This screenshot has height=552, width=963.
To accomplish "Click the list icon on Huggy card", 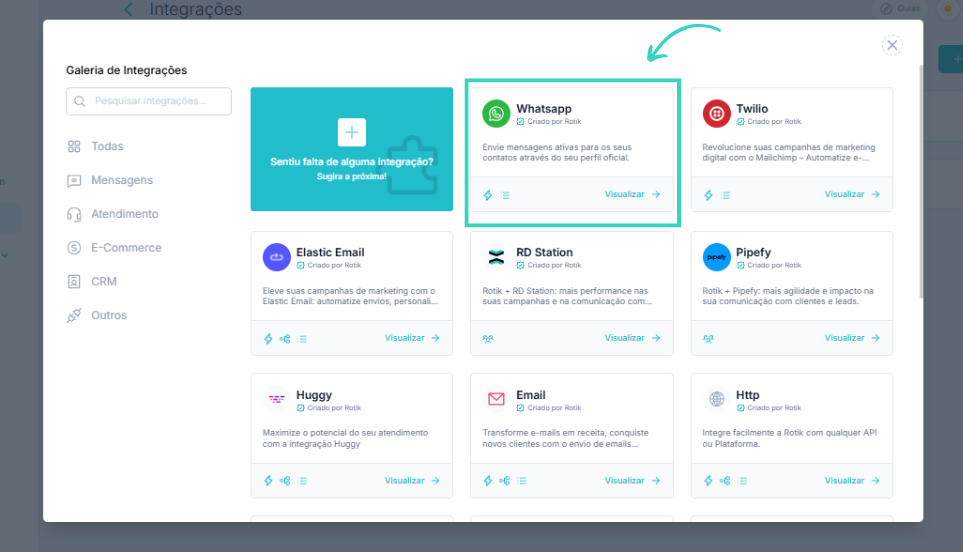I will [x=302, y=481].
